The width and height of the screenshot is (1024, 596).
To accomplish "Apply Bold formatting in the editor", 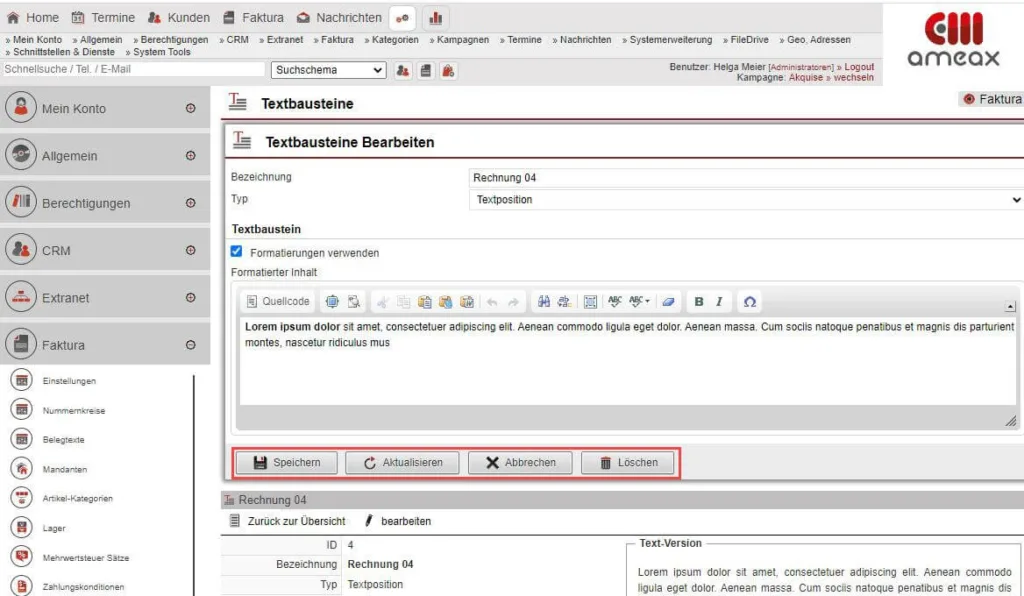I will click(x=699, y=300).
